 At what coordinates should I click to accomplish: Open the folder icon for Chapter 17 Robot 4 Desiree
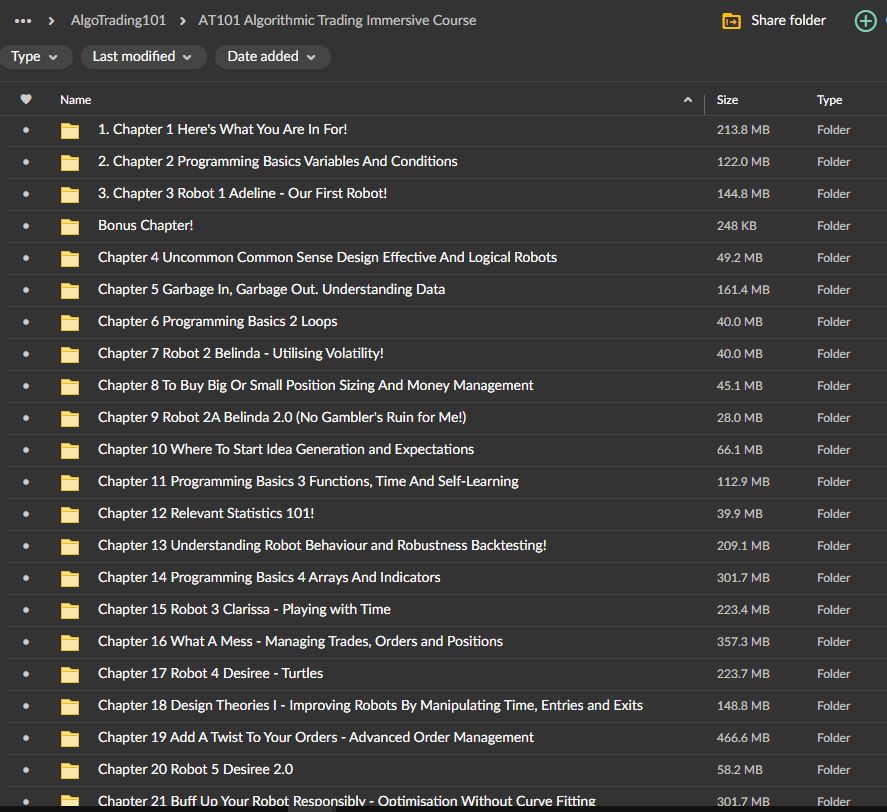[69, 673]
